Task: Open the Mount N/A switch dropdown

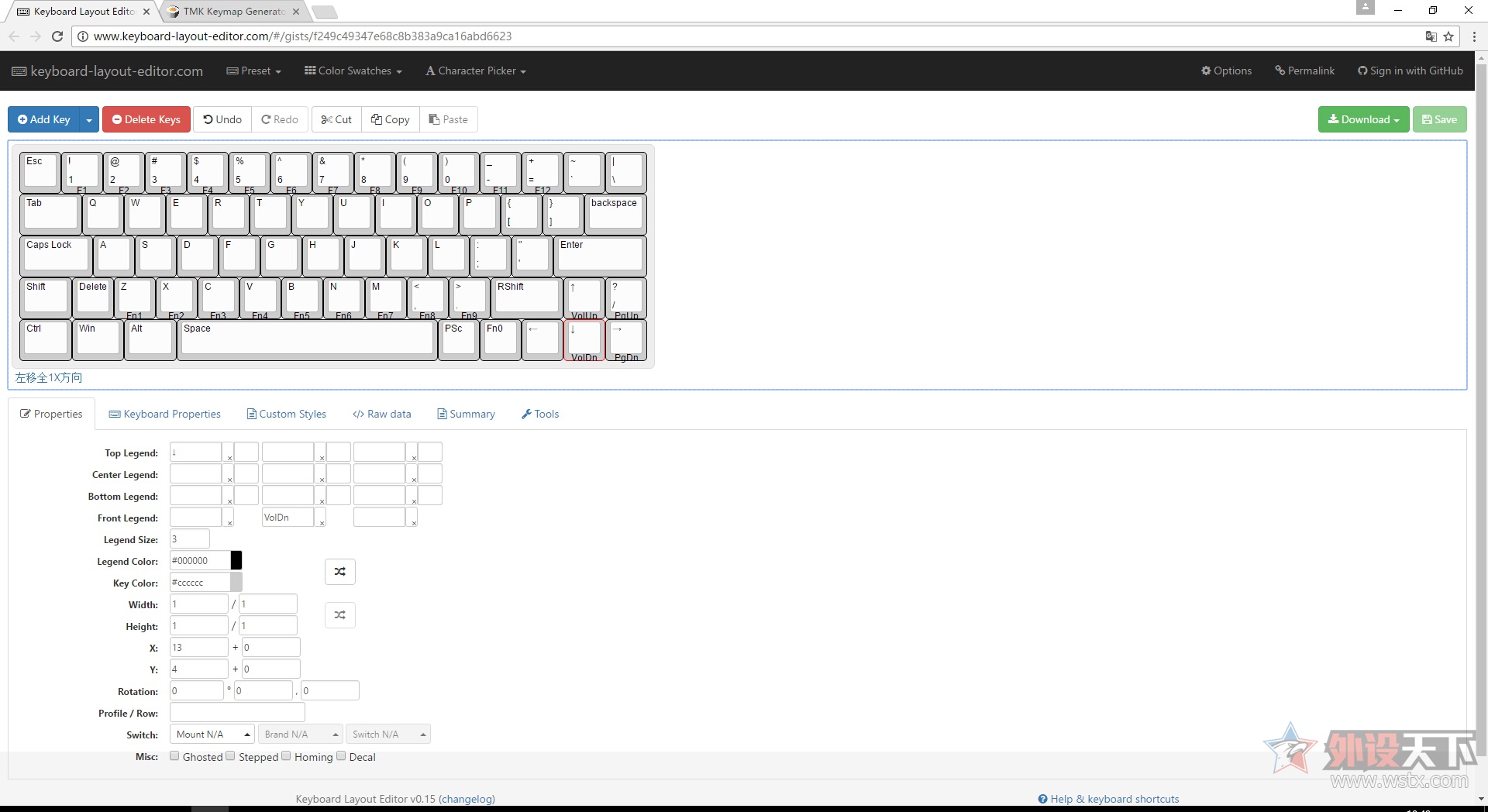Action: tap(212, 735)
